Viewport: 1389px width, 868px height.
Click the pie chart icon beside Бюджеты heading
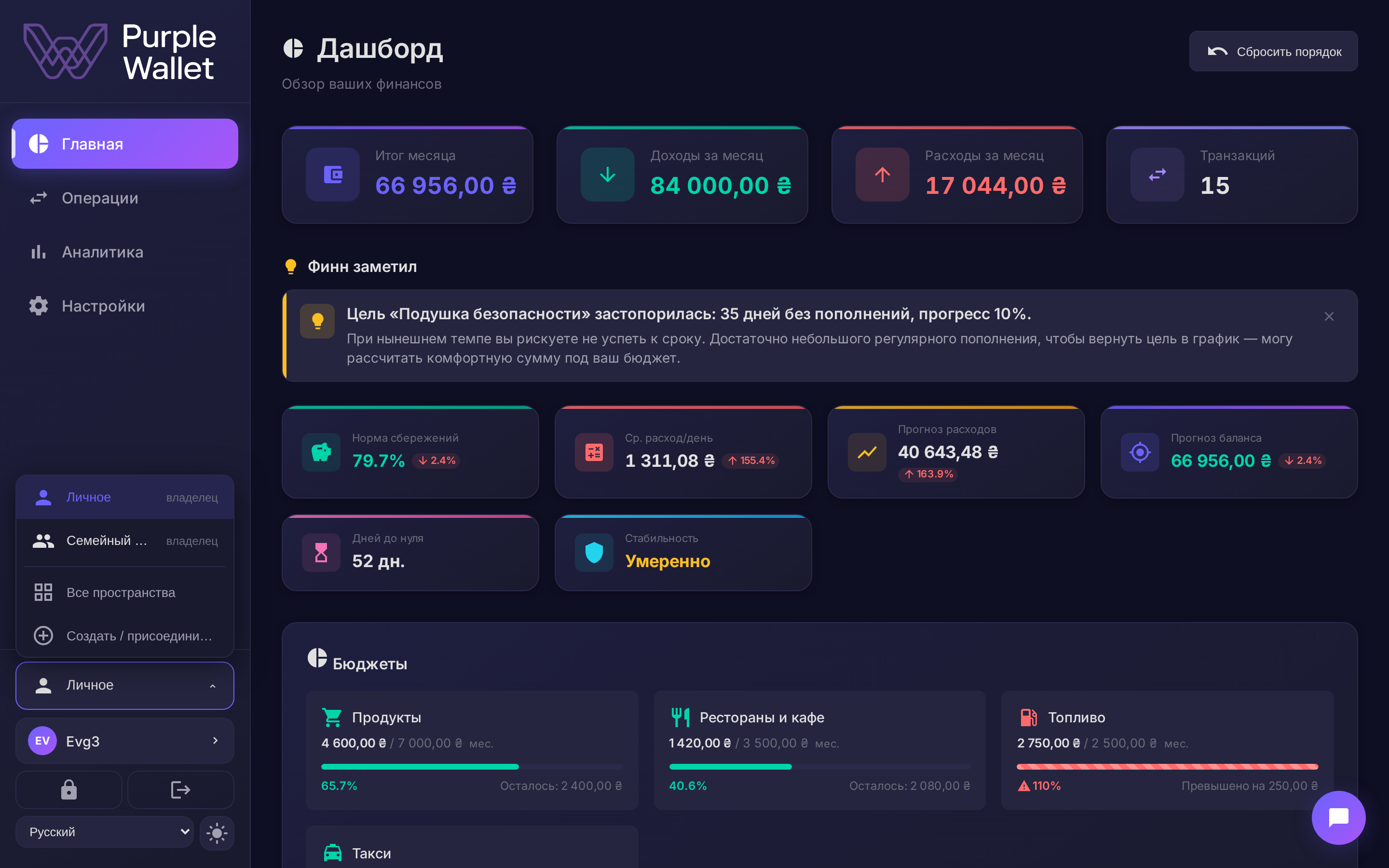(x=317, y=658)
